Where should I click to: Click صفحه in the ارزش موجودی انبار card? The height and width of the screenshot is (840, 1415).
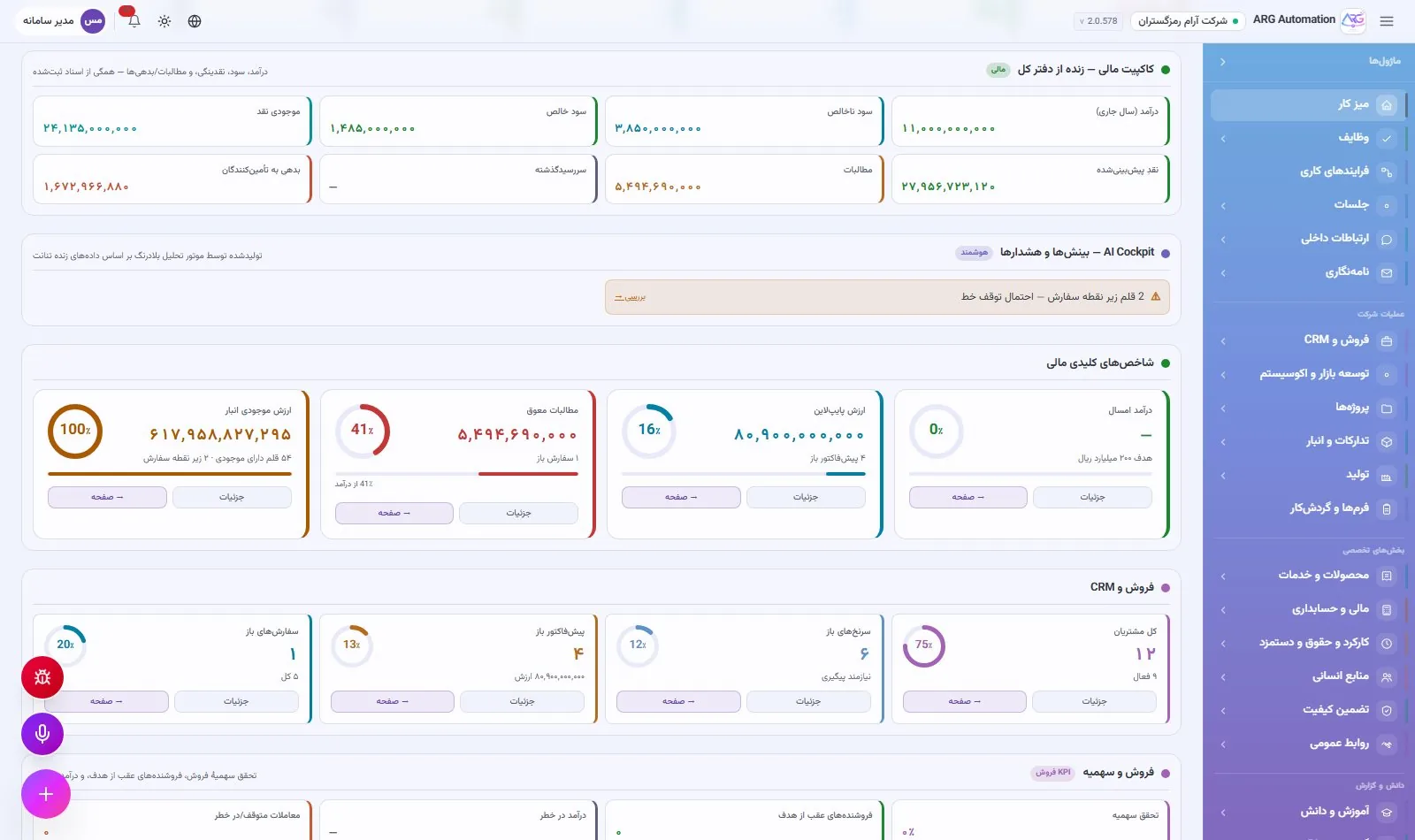tap(107, 497)
